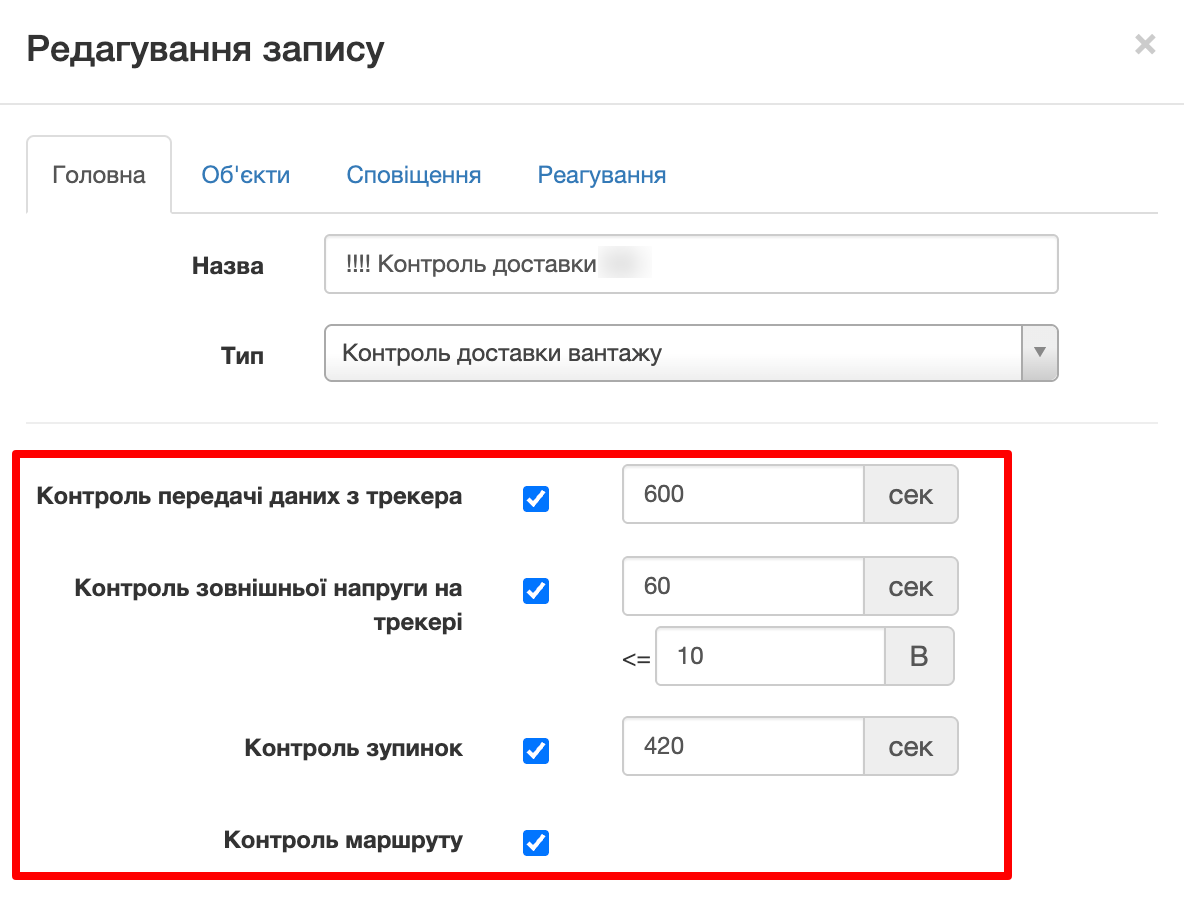The image size is (1184, 906).
Task: Open the Сповіщення tab
Action: (x=414, y=174)
